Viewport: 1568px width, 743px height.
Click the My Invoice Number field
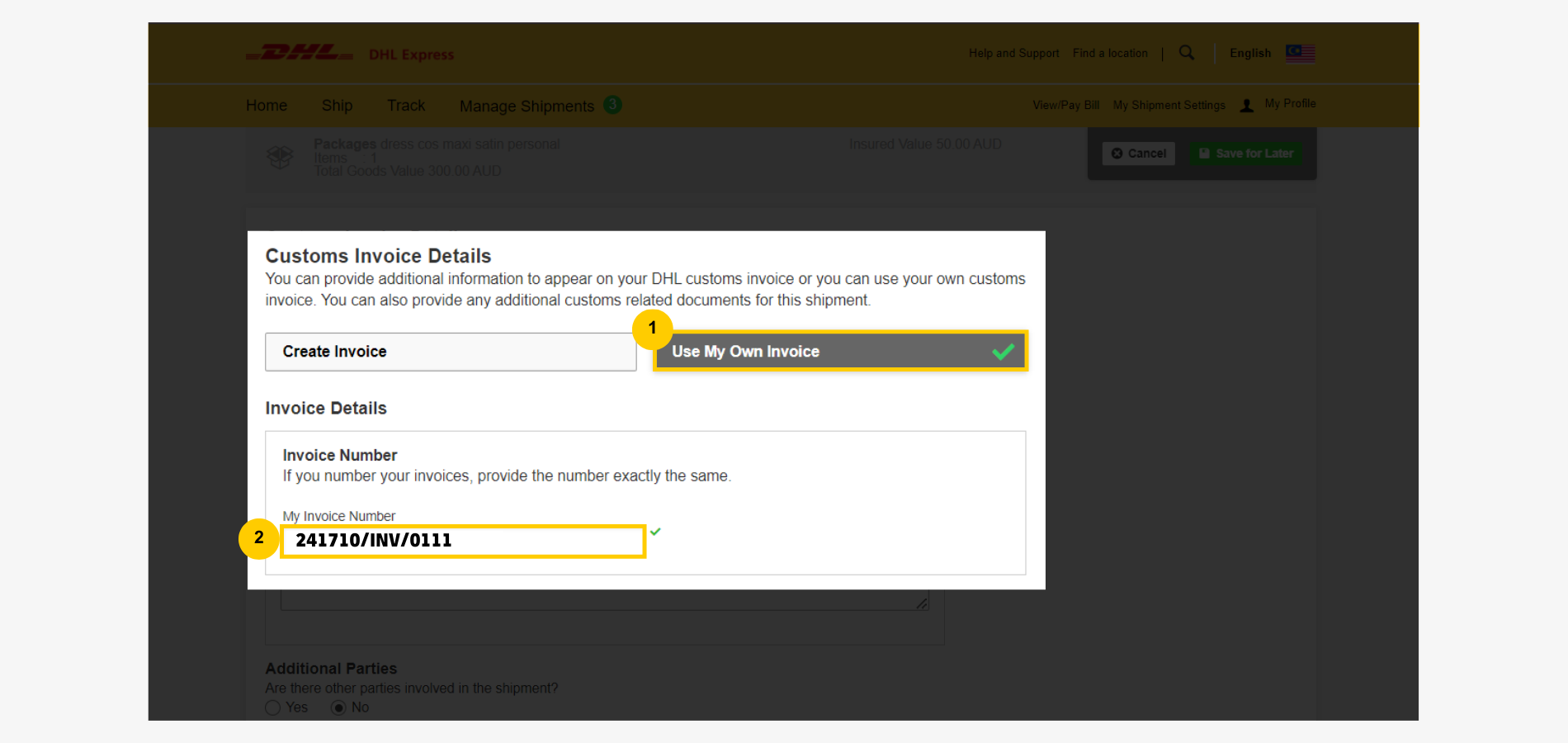pyautogui.click(x=463, y=541)
